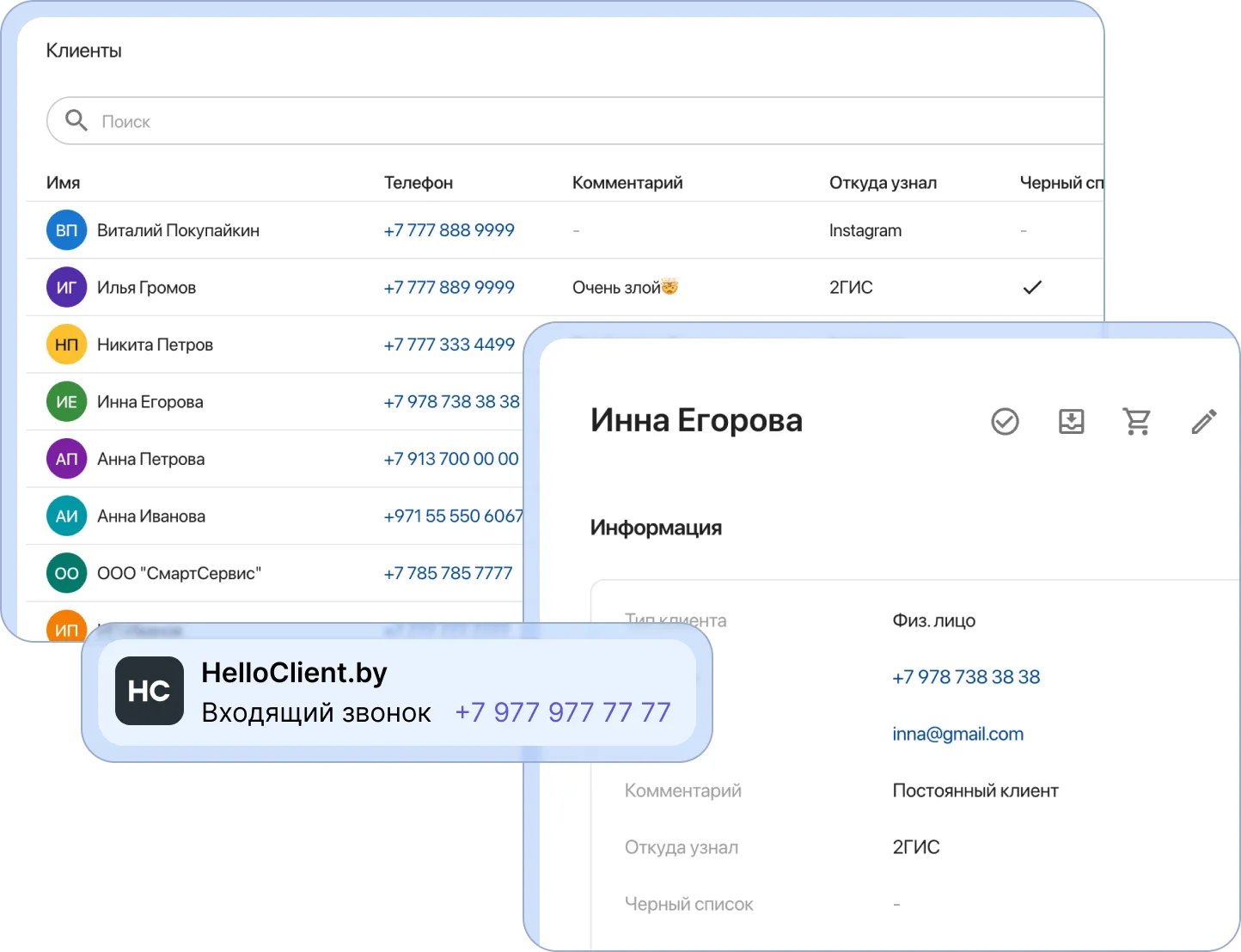
Task: Select Илья Громов's purple ИГ avatar
Action: click(x=66, y=287)
